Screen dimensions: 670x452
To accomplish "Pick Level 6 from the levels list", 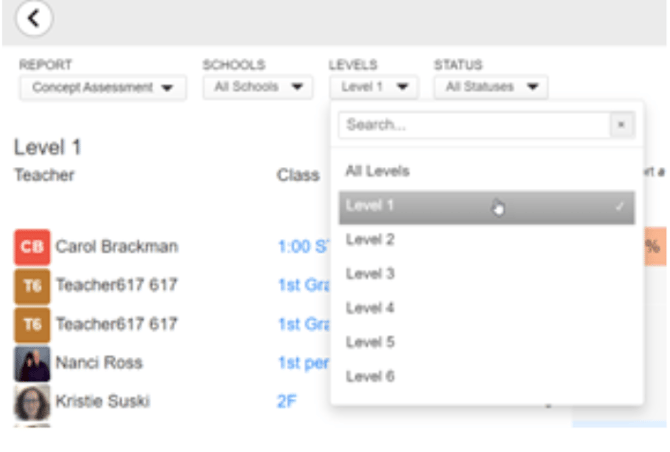I will click(x=370, y=376).
